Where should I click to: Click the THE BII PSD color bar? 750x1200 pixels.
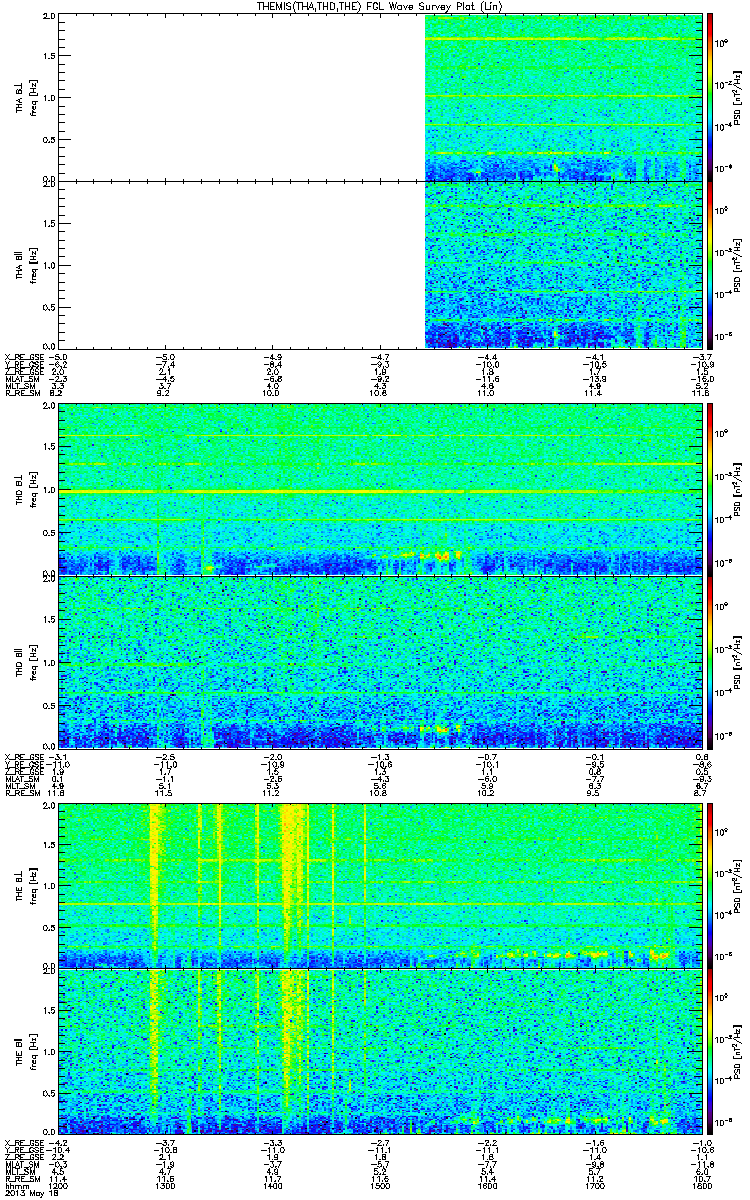click(x=710, y=1052)
